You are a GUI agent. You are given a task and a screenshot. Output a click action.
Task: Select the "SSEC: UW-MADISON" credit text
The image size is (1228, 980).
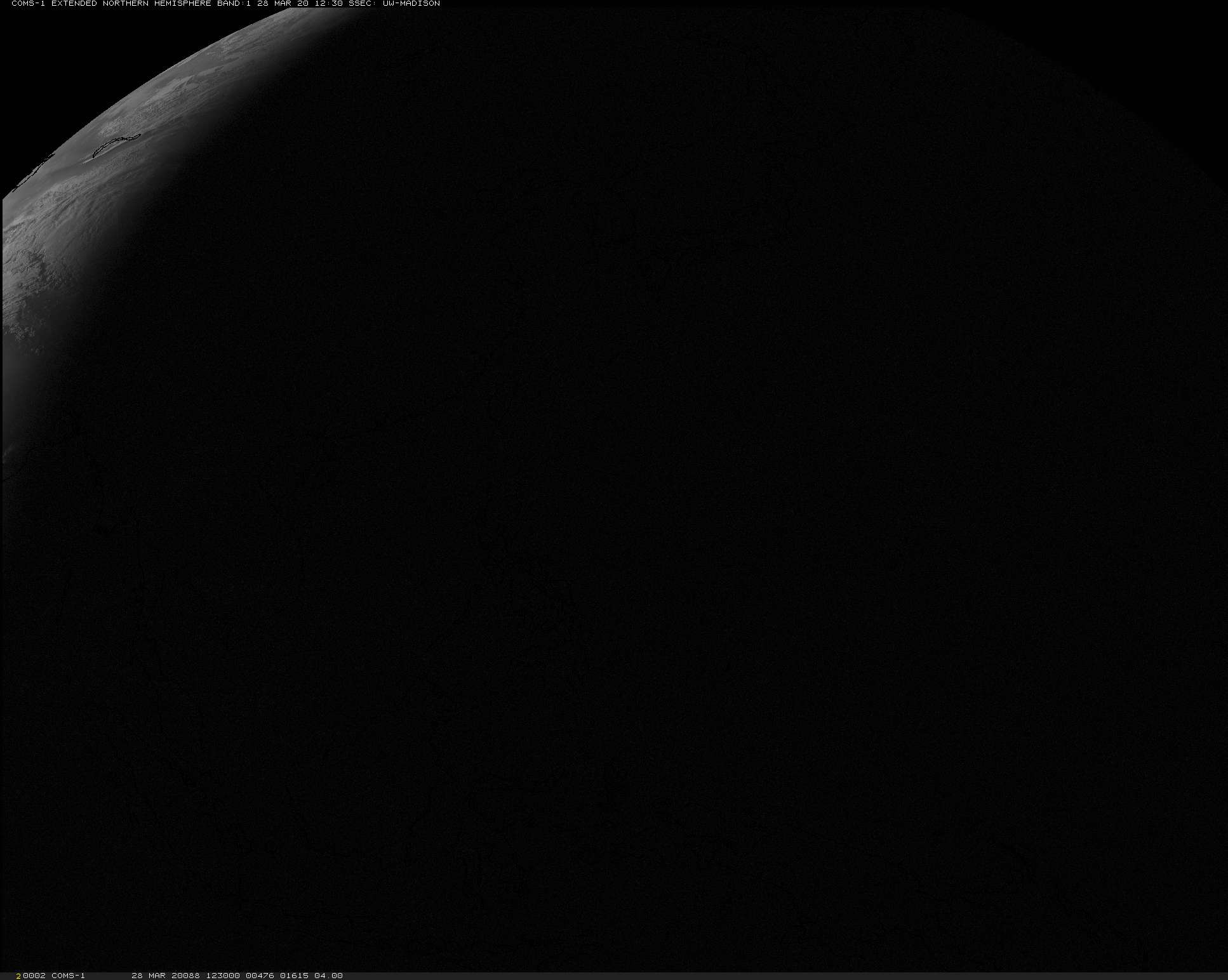point(394,4)
